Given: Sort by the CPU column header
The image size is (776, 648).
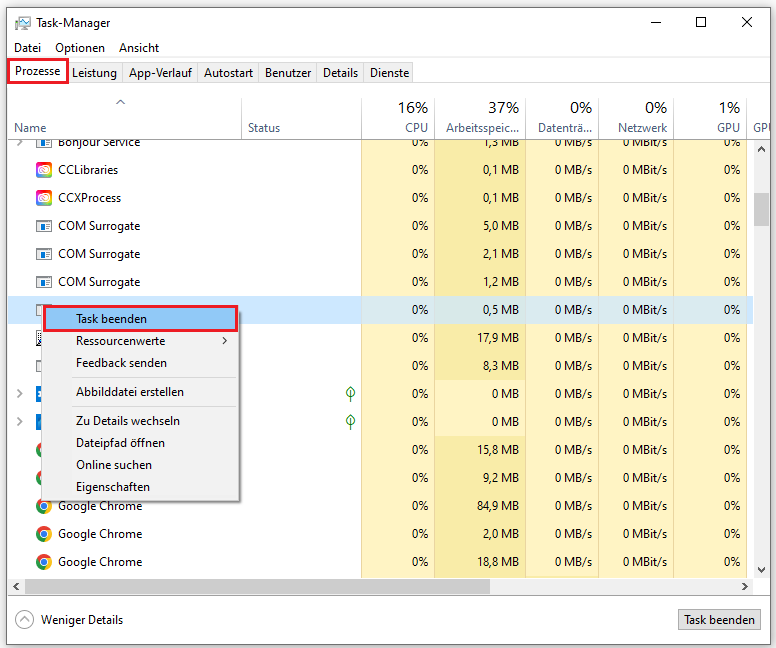Looking at the screenshot, I should click(398, 119).
